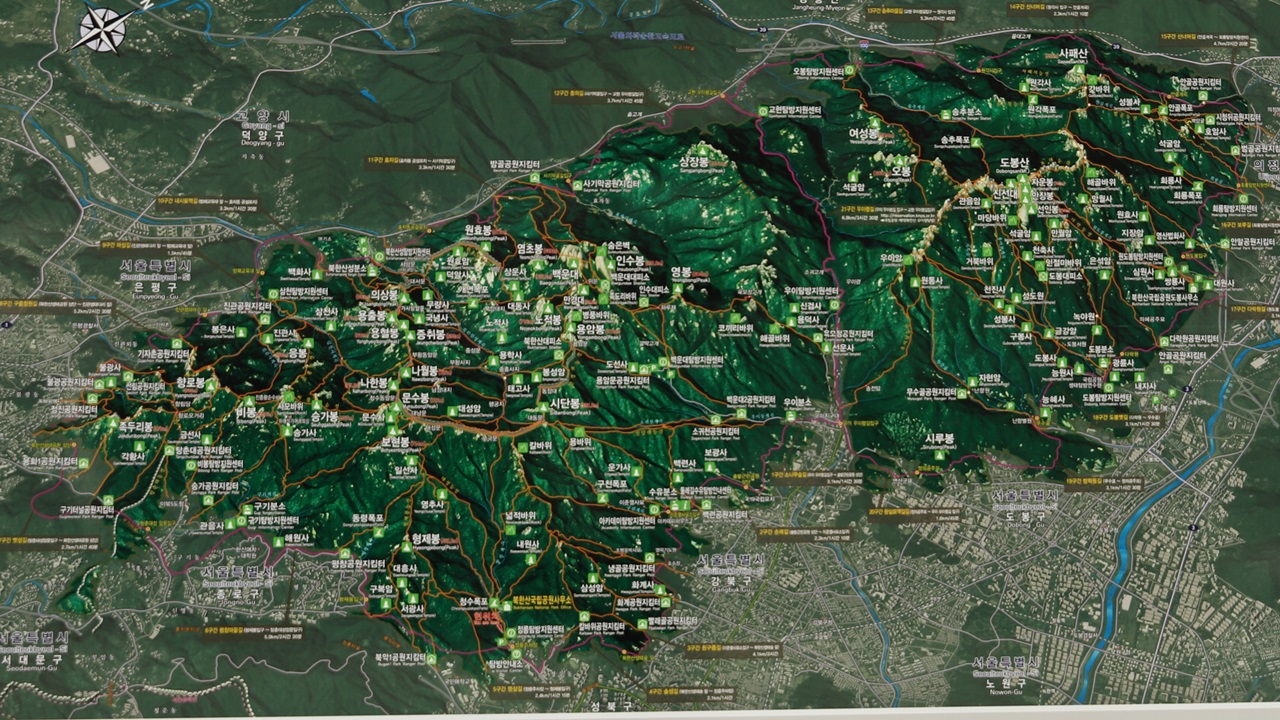Click the 코끼리바위 rock label
Viewport: 1280px width, 720px height.
coord(734,326)
